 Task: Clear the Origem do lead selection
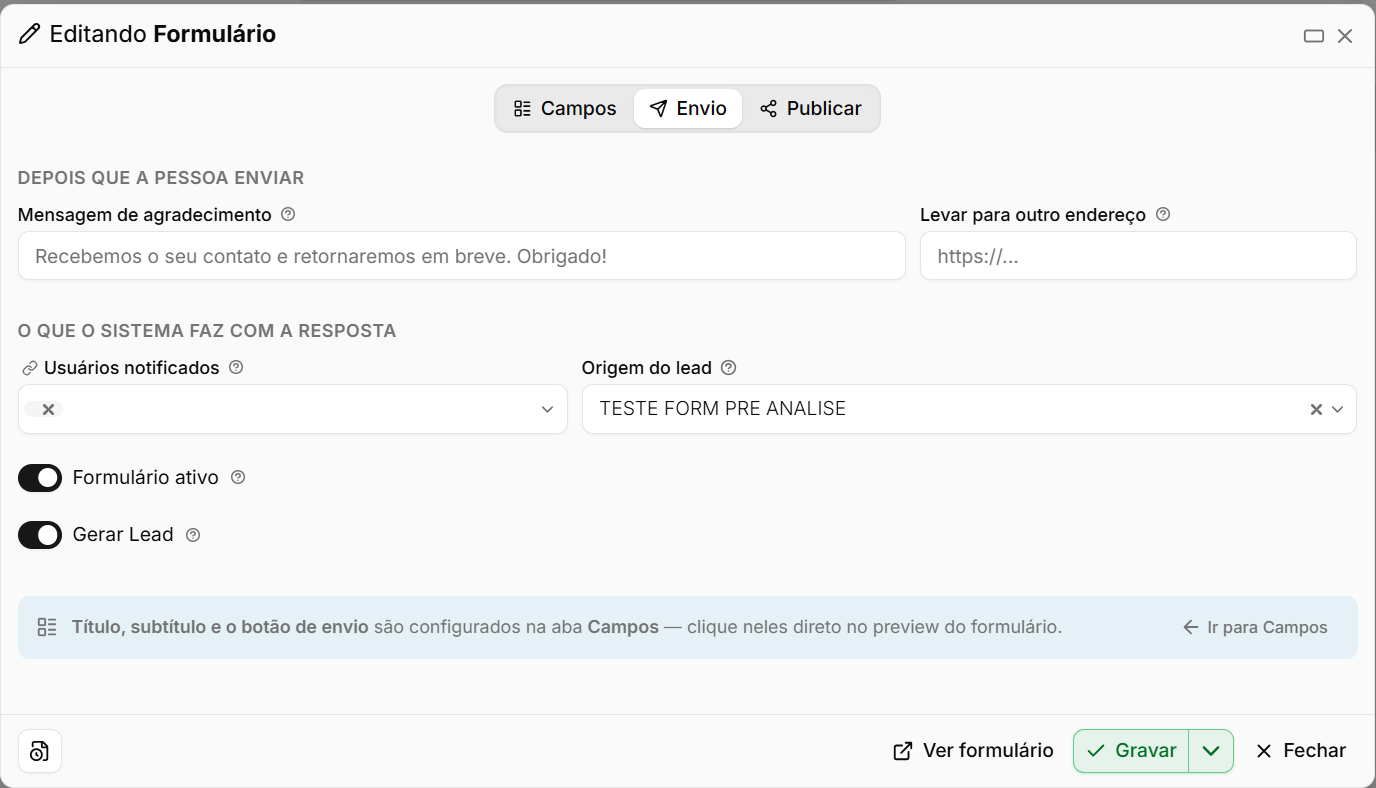pos(1316,409)
